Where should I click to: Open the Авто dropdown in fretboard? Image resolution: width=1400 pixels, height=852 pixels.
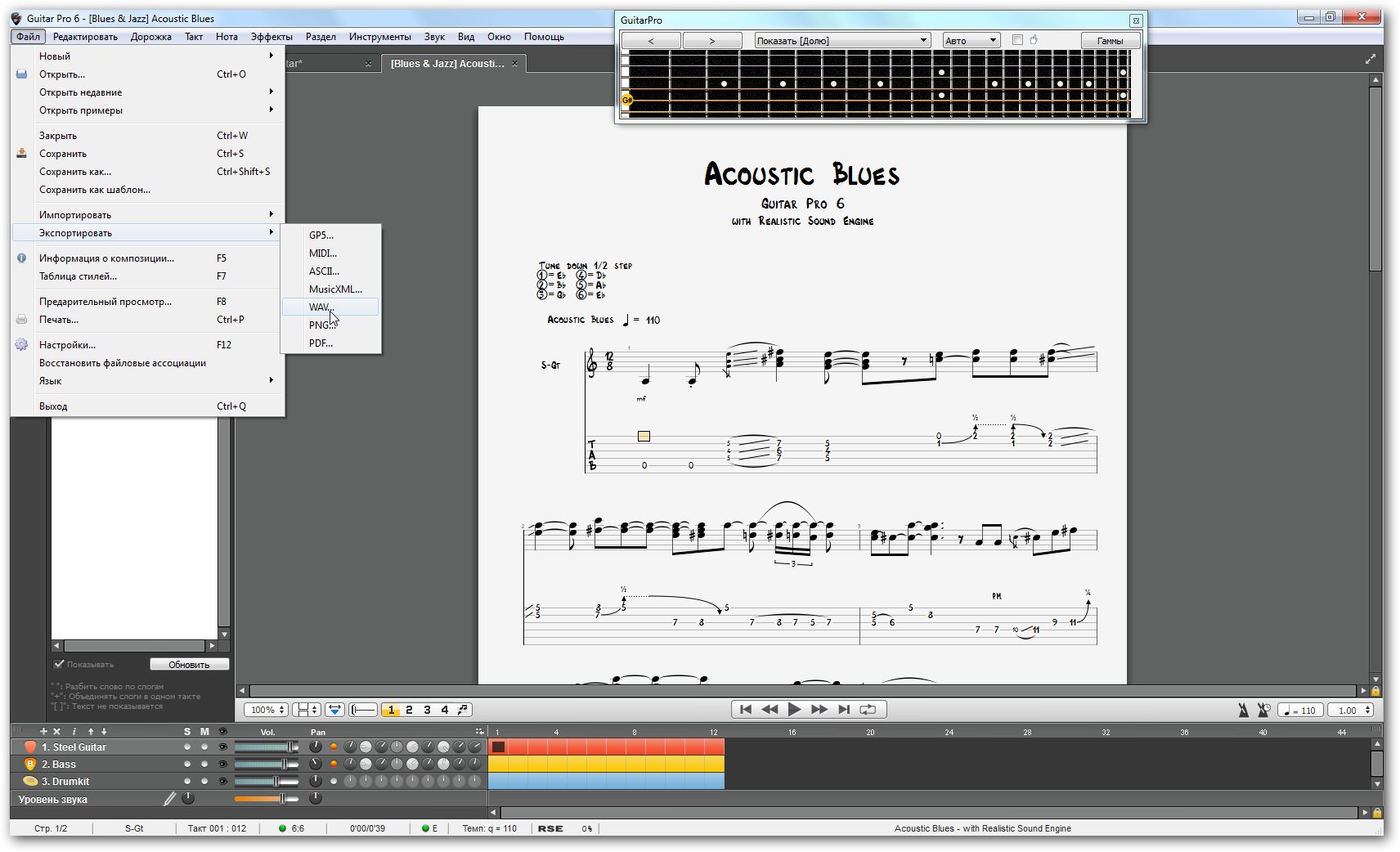(971, 40)
